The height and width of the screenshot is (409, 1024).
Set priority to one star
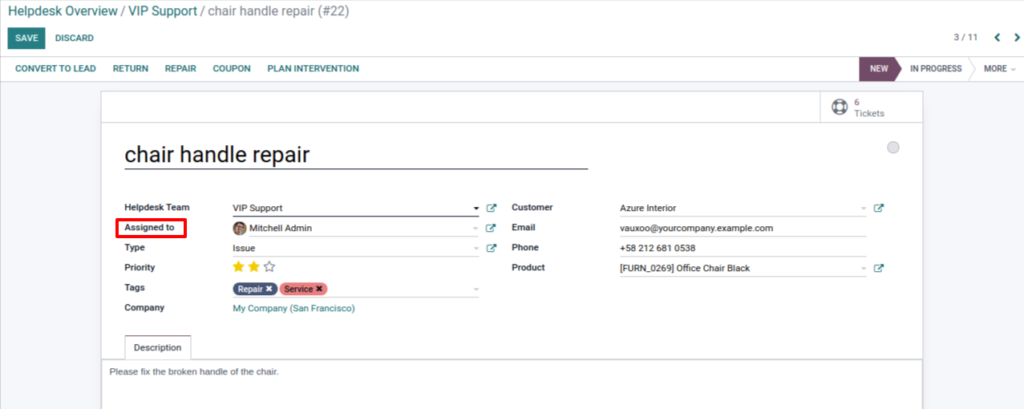click(238, 267)
